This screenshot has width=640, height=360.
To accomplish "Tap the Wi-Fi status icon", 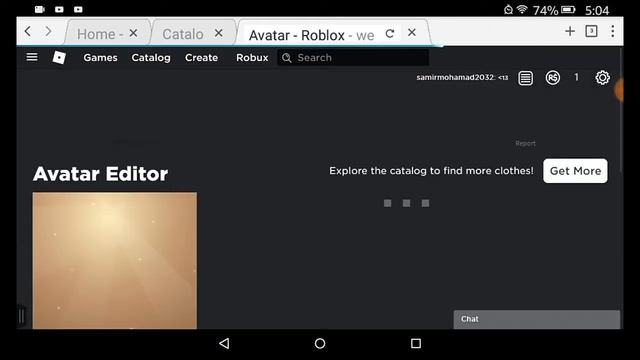I will (522, 9).
